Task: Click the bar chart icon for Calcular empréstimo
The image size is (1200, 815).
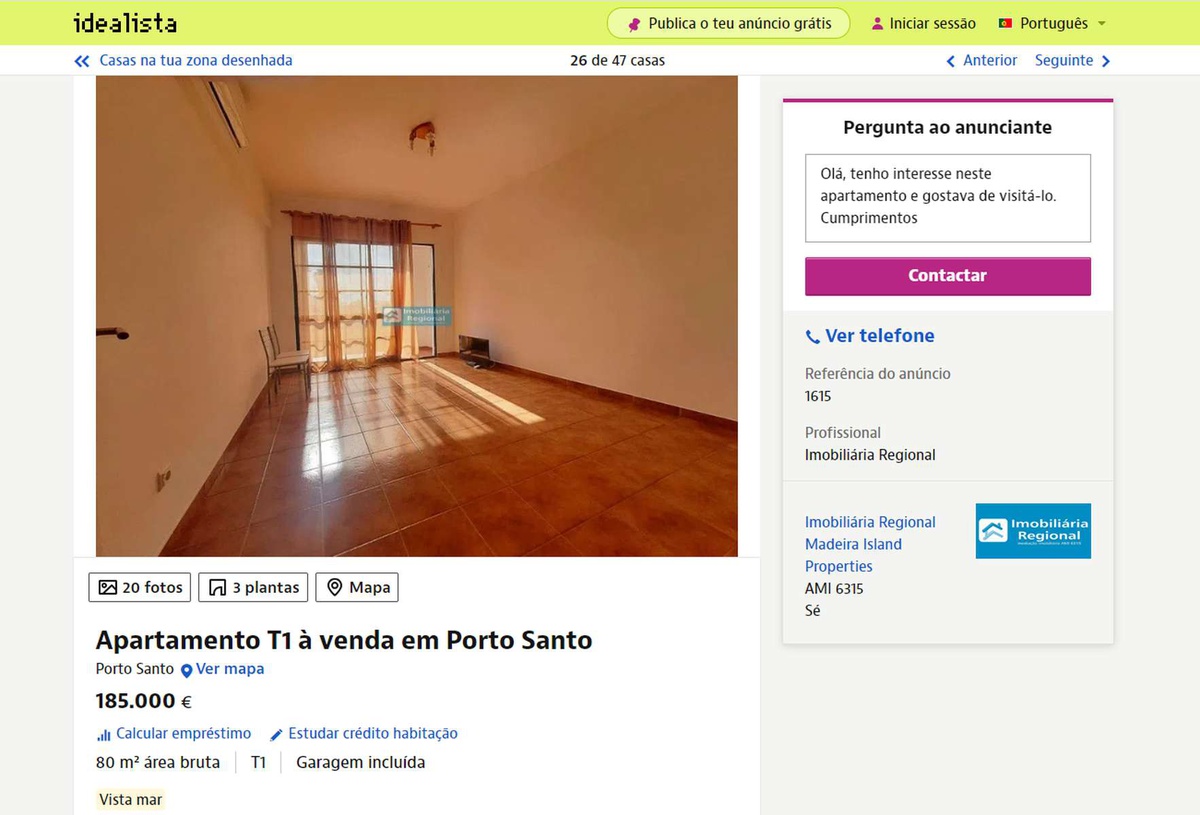Action: pos(104,734)
